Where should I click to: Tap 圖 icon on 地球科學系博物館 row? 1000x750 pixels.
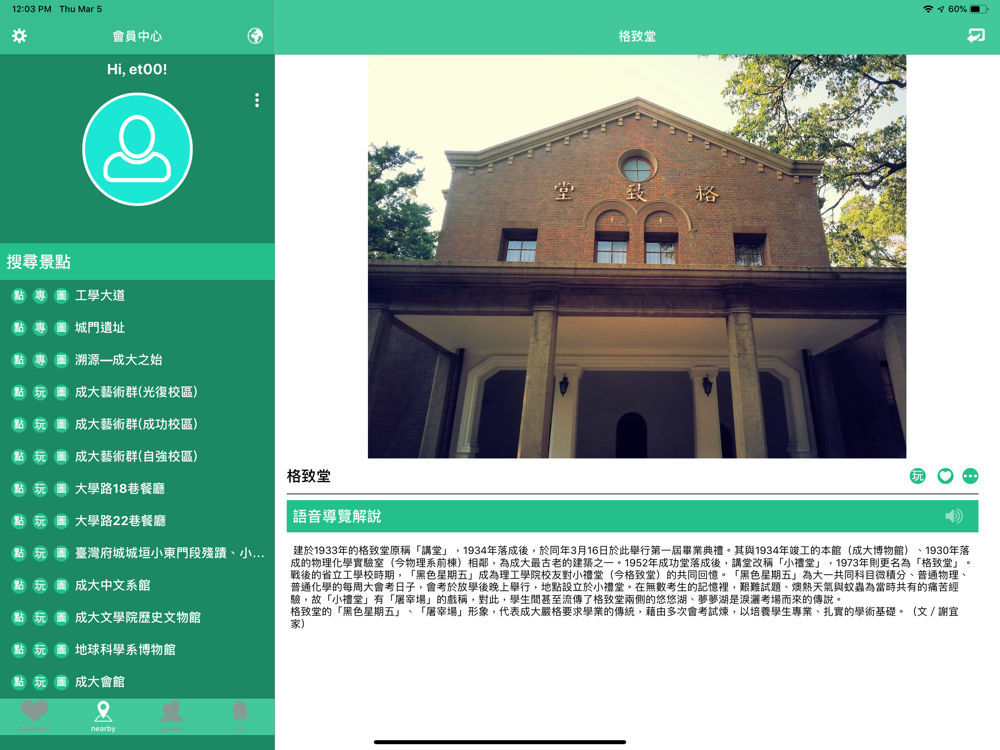(61, 649)
